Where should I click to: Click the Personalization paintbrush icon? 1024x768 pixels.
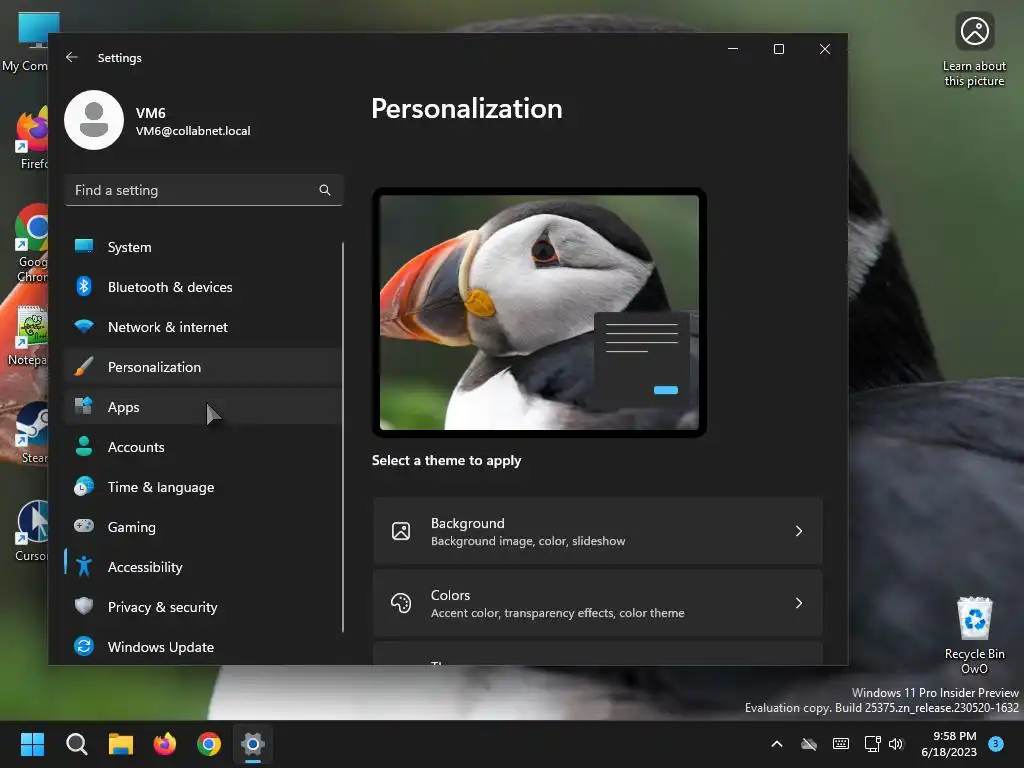tap(84, 366)
